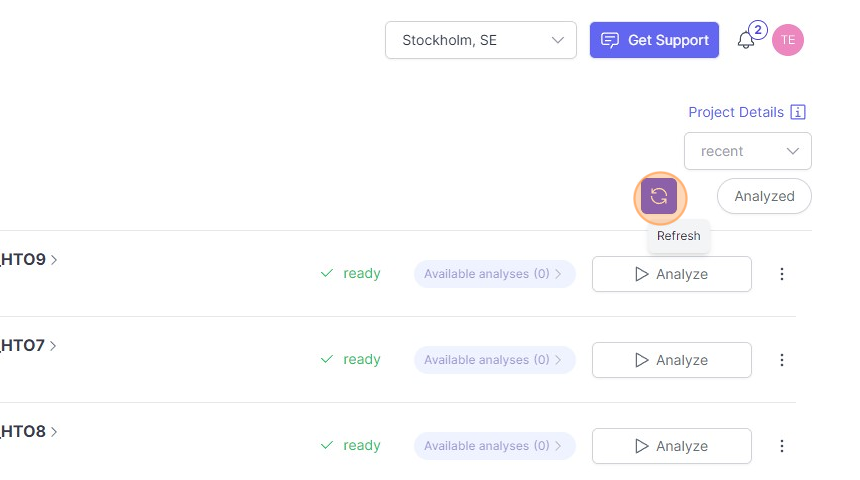Open the recent sort dropdown
The image size is (860, 480).
click(x=748, y=151)
